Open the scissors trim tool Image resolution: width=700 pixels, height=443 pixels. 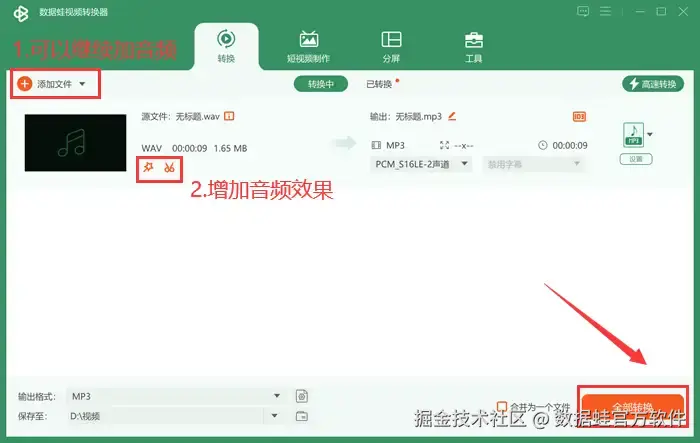[169, 168]
